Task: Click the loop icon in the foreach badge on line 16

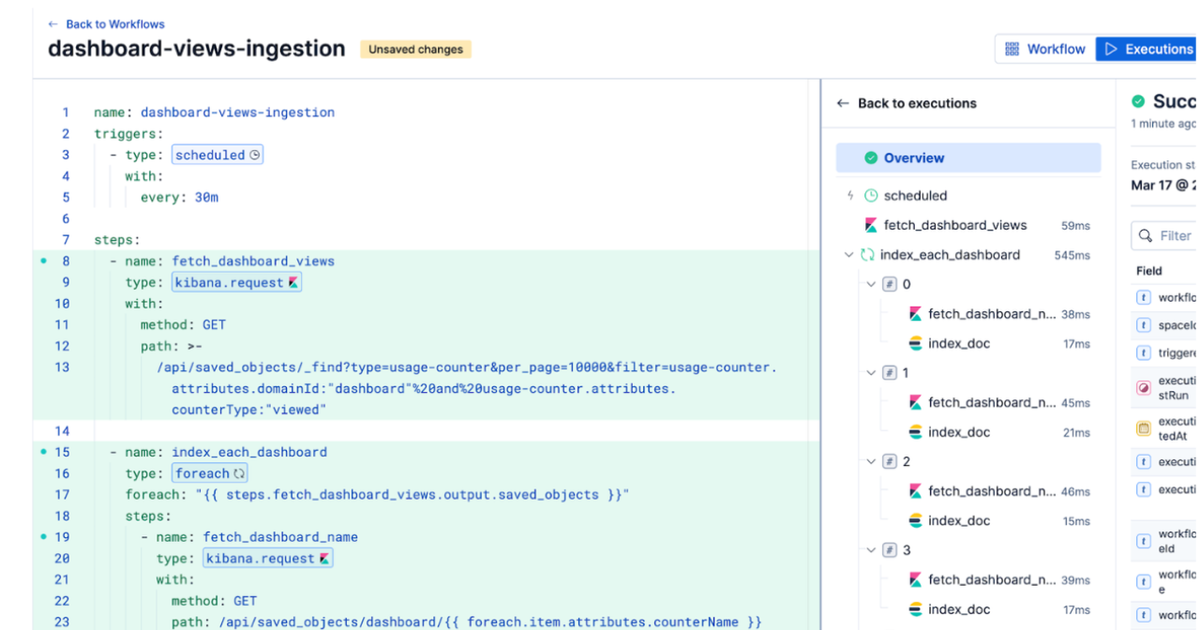Action: tap(239, 474)
